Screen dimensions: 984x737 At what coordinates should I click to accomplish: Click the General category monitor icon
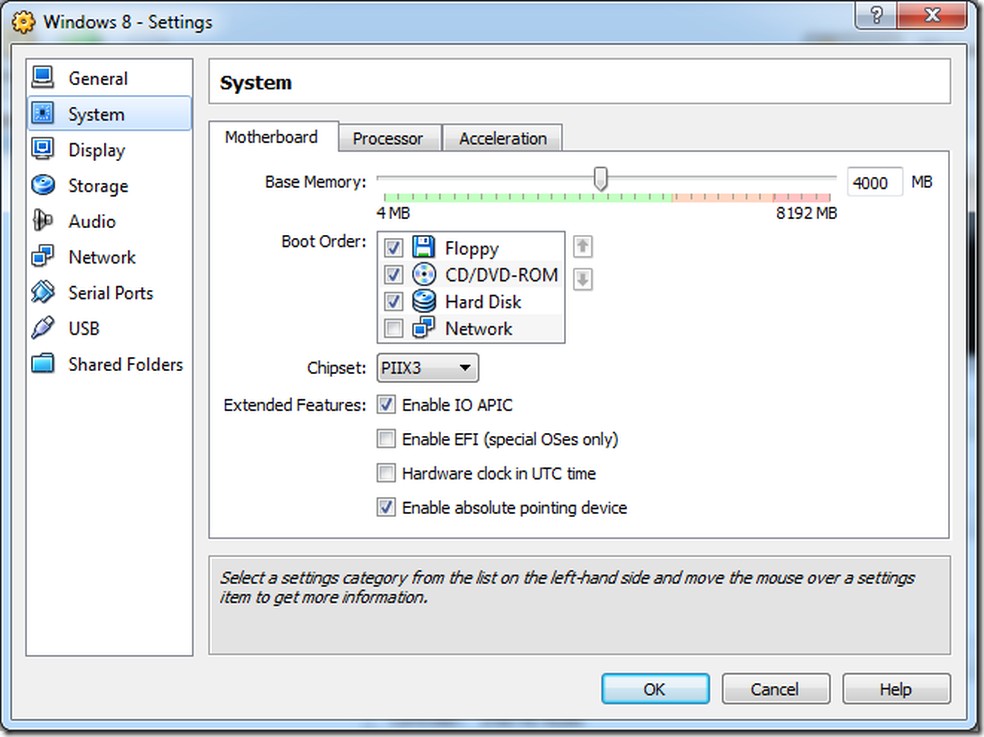click(x=43, y=78)
